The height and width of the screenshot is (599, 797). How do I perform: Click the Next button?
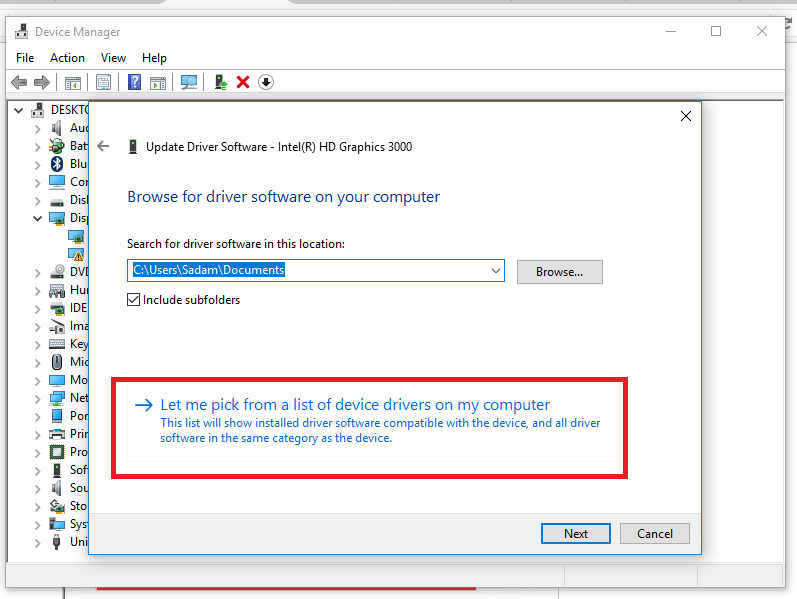576,533
